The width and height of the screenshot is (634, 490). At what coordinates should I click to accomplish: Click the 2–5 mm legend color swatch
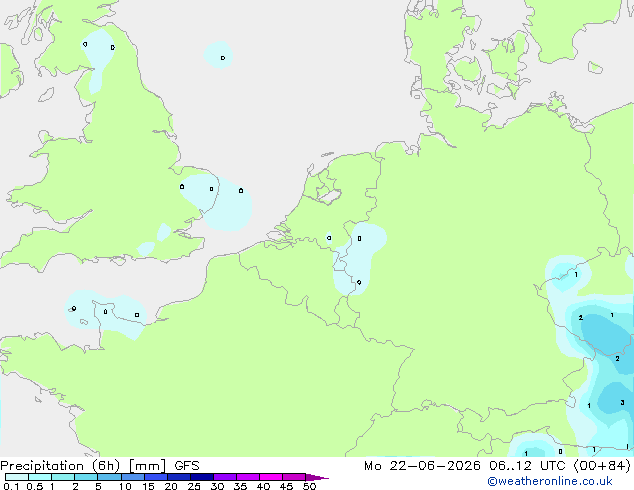pyautogui.click(x=86, y=477)
